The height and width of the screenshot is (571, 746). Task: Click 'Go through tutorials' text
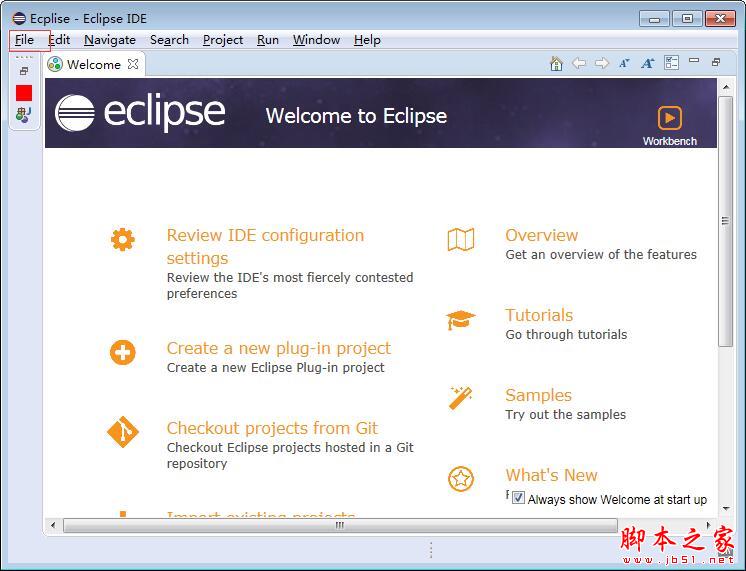(x=566, y=335)
